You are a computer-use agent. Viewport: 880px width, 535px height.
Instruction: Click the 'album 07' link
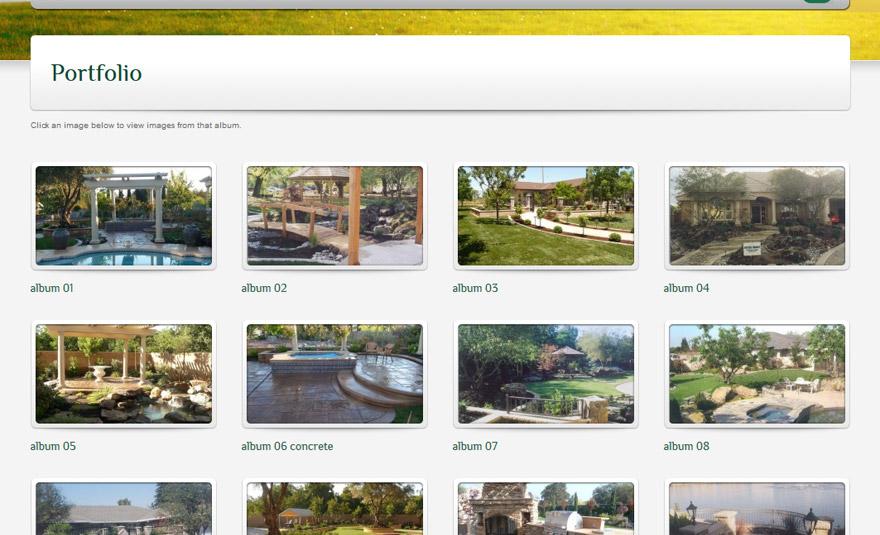(x=475, y=446)
